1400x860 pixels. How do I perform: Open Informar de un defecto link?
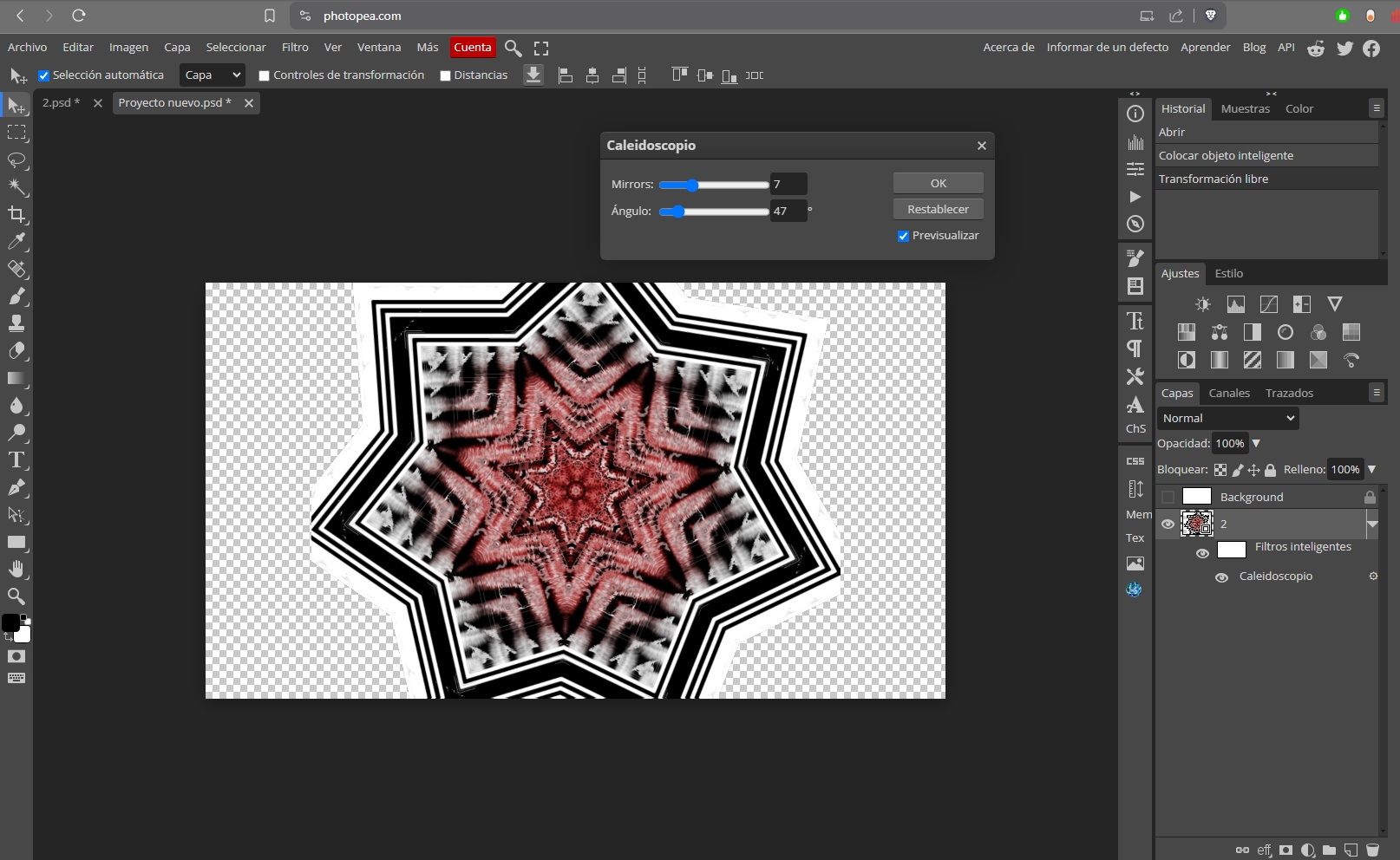1107,47
